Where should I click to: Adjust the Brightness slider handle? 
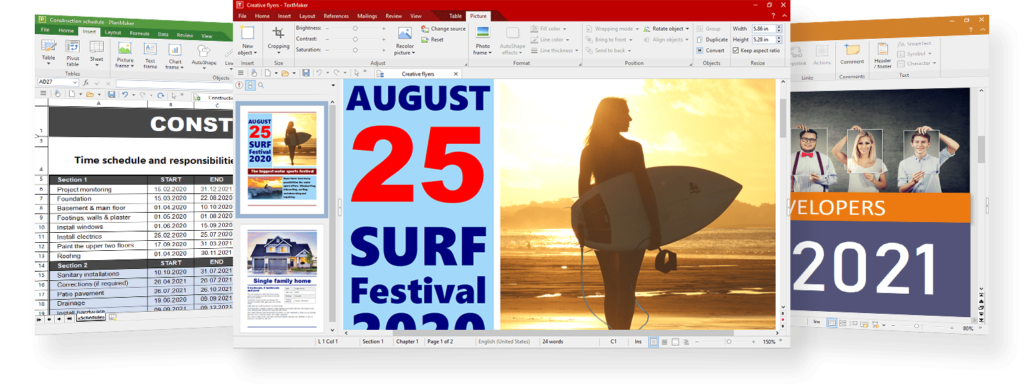click(355, 29)
